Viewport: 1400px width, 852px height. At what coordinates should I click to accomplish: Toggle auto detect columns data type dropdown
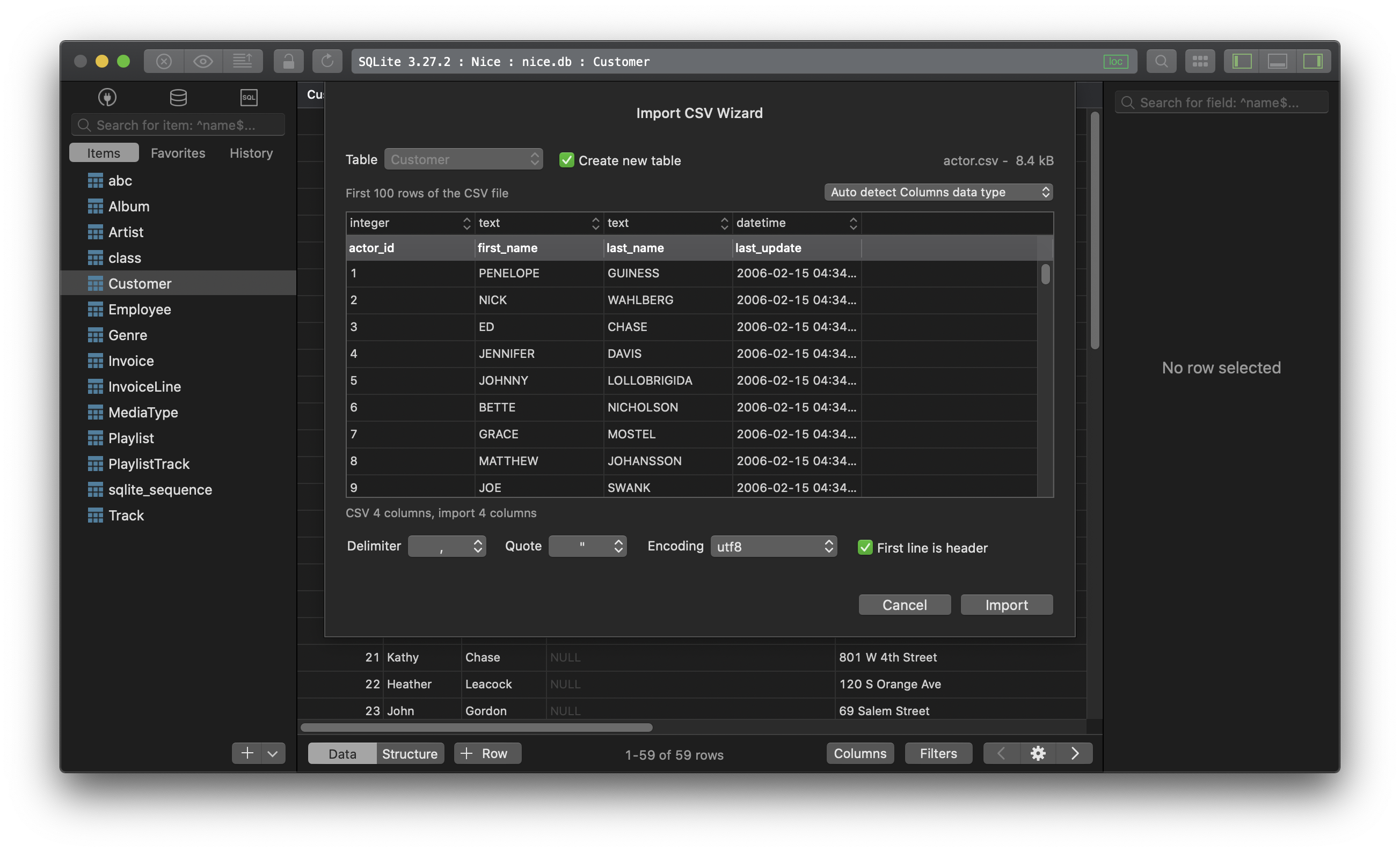937,192
